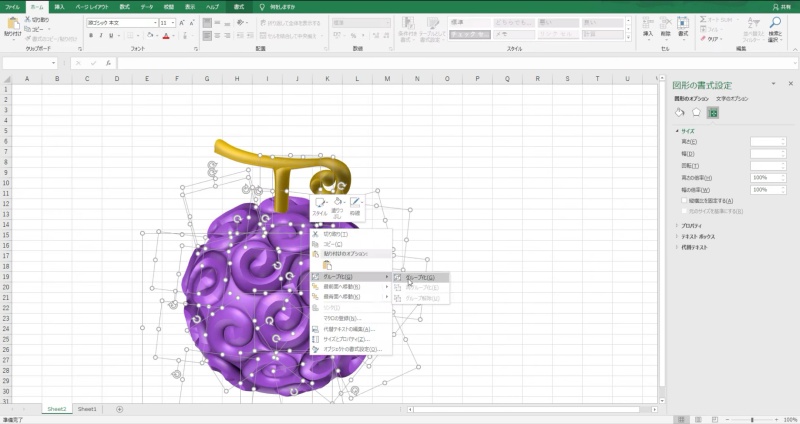The width and height of the screenshot is (800, 424).
Task: Click the paste option icon in context menu
Action: pyautogui.click(x=327, y=265)
